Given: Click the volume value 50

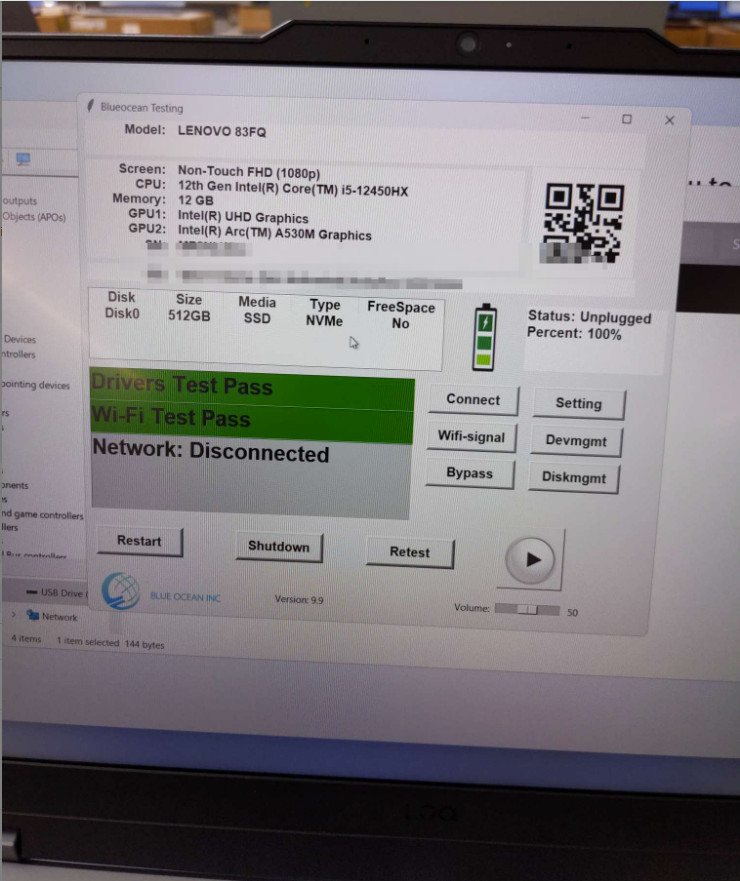Looking at the screenshot, I should 572,612.
